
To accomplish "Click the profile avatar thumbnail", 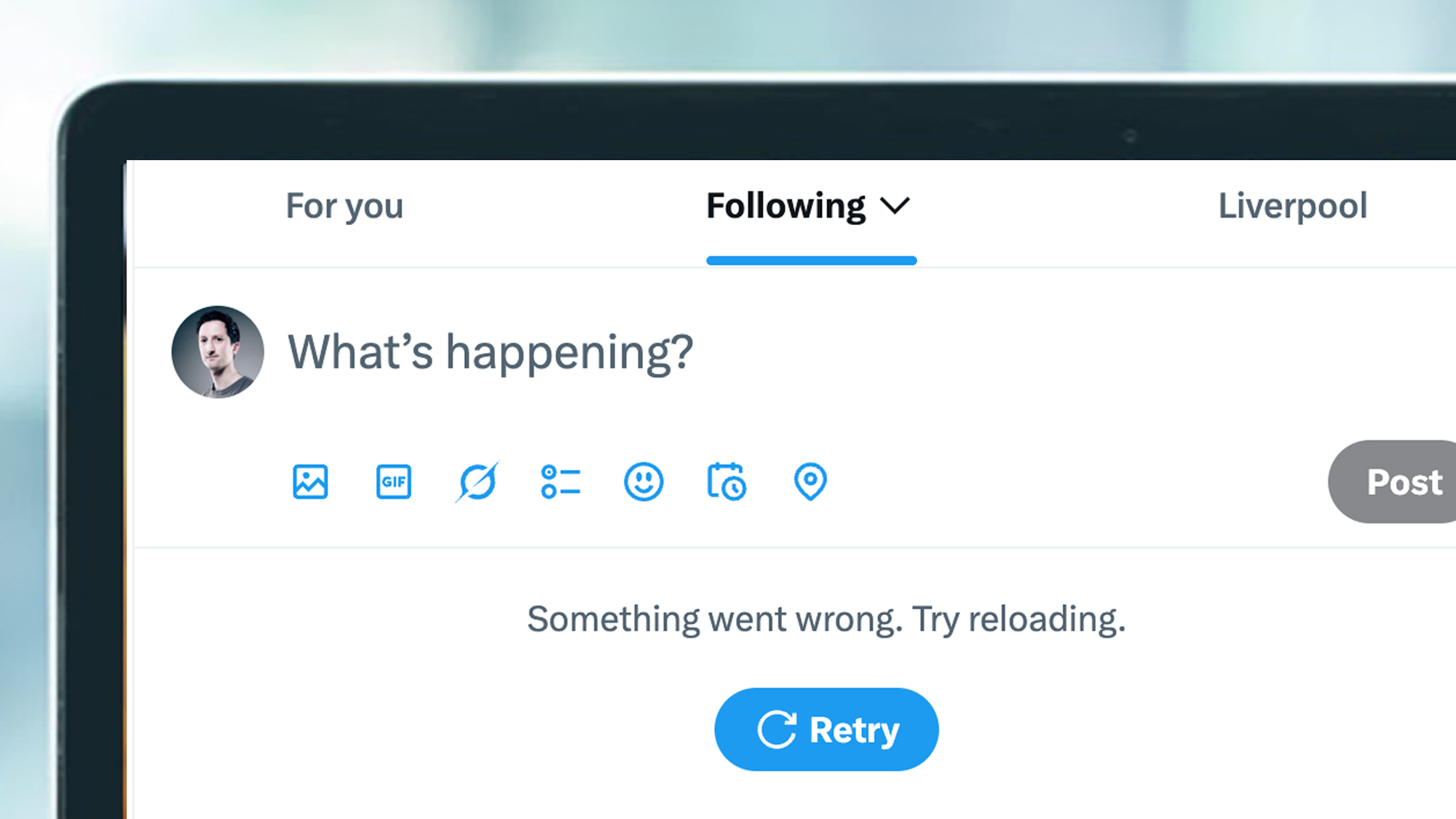I will click(218, 352).
